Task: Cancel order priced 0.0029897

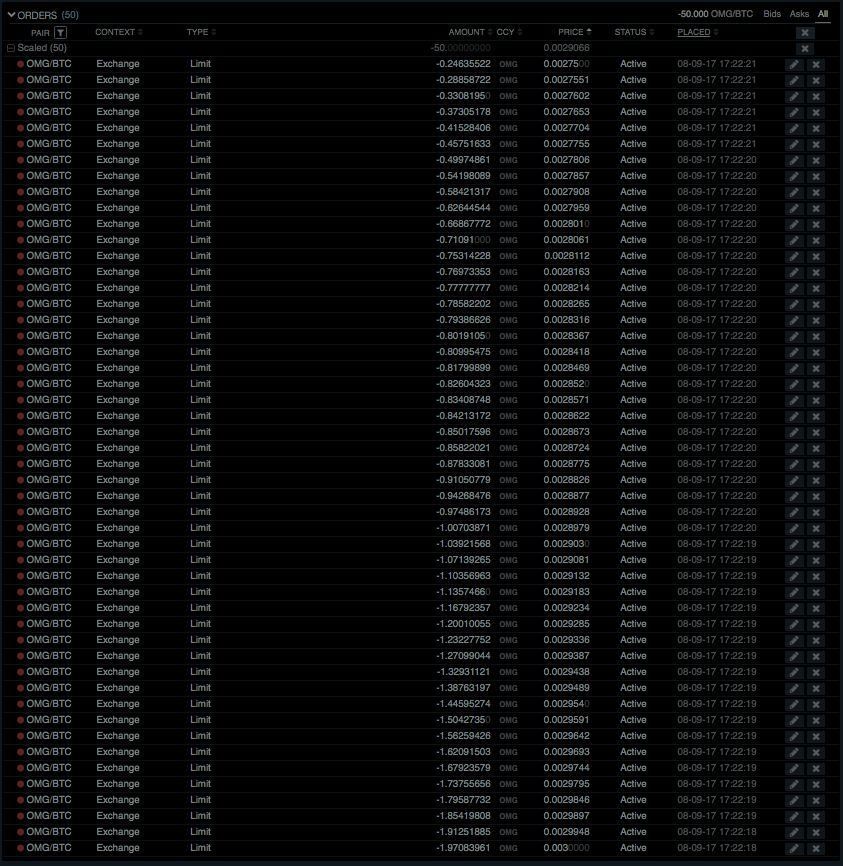Action: (x=815, y=817)
